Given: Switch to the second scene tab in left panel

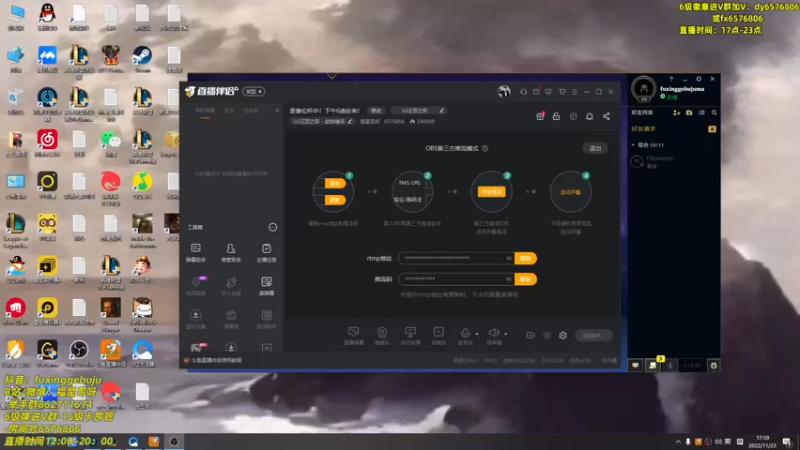Looking at the screenshot, I should 229,111.
